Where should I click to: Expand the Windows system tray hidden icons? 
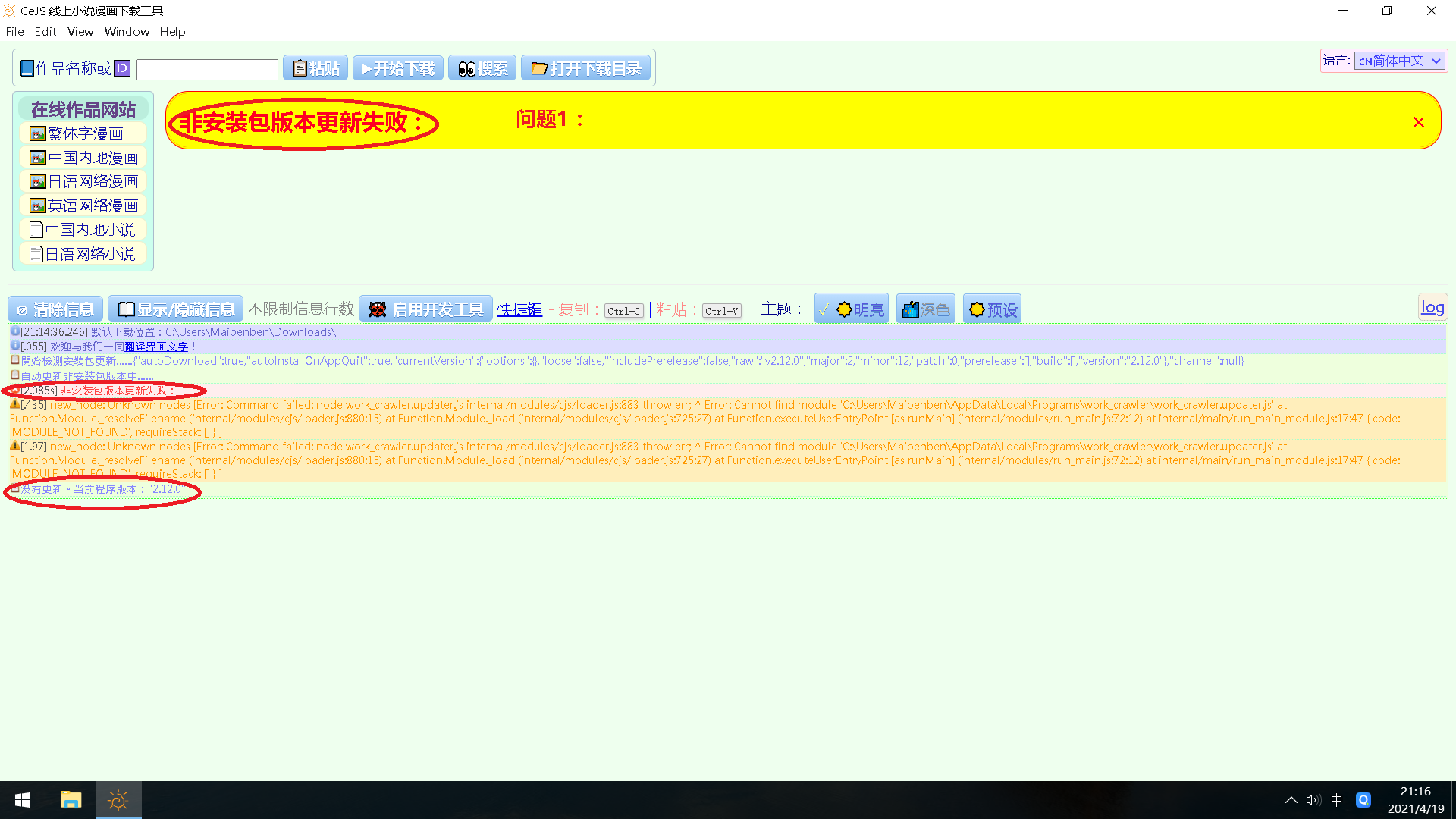pyautogui.click(x=1291, y=800)
